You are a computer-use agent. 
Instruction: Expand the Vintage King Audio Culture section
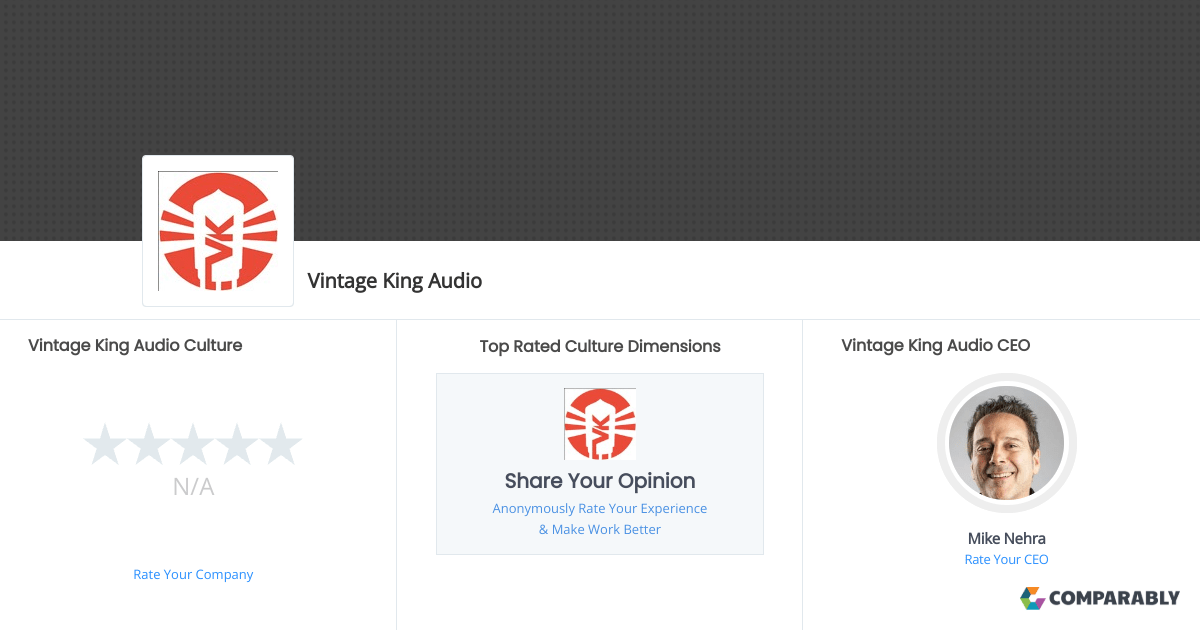point(135,345)
